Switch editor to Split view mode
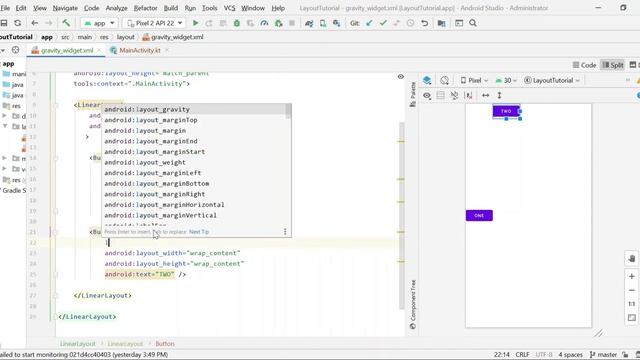Screen dimensions: 640x360 click(x=613, y=65)
